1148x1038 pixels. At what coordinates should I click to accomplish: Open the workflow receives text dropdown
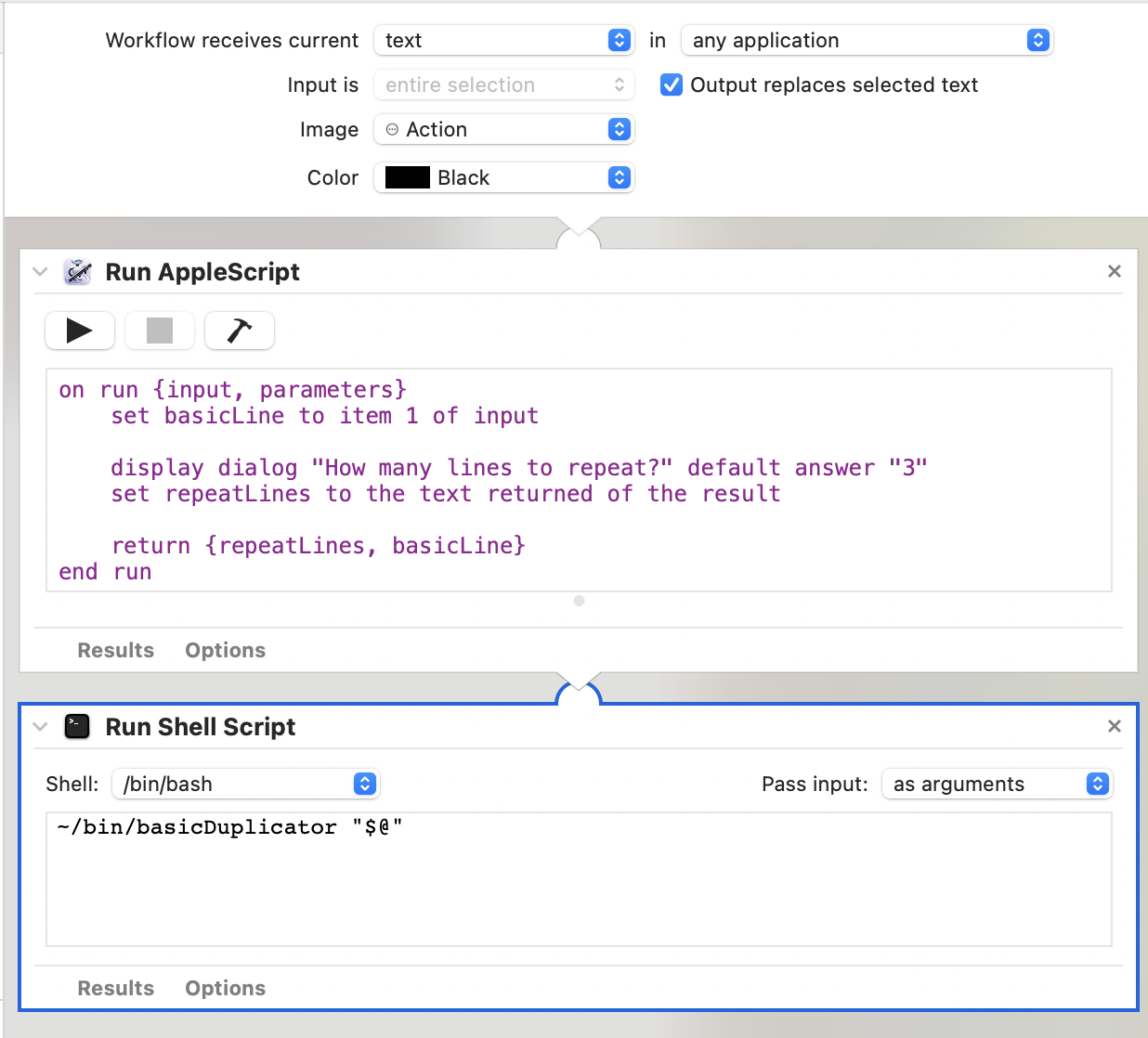coord(503,41)
